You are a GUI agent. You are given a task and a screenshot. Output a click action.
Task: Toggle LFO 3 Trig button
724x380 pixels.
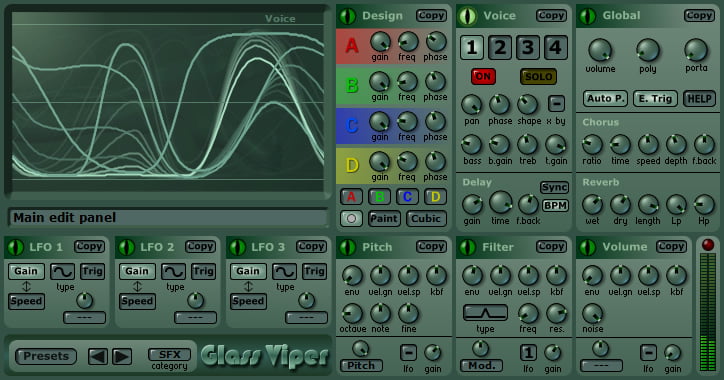coord(314,271)
